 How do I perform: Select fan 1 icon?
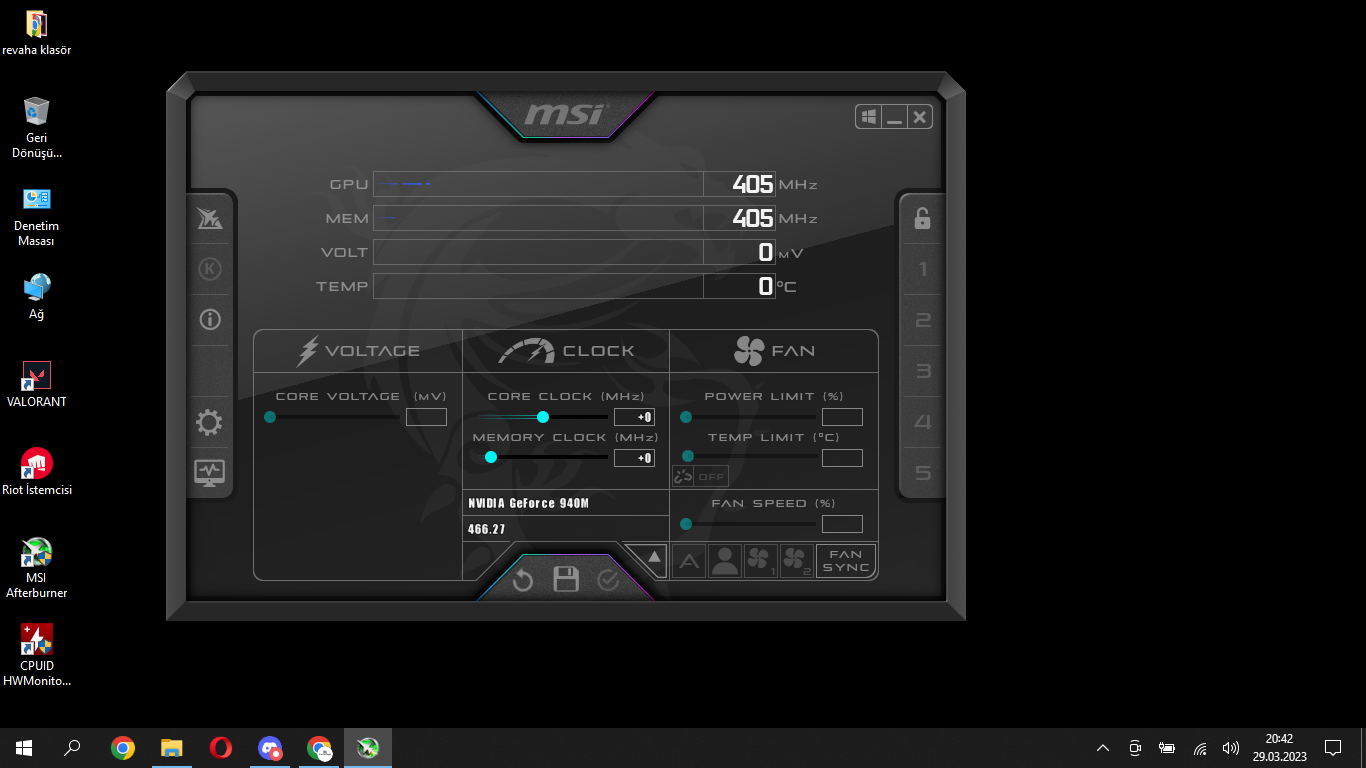[x=761, y=561]
